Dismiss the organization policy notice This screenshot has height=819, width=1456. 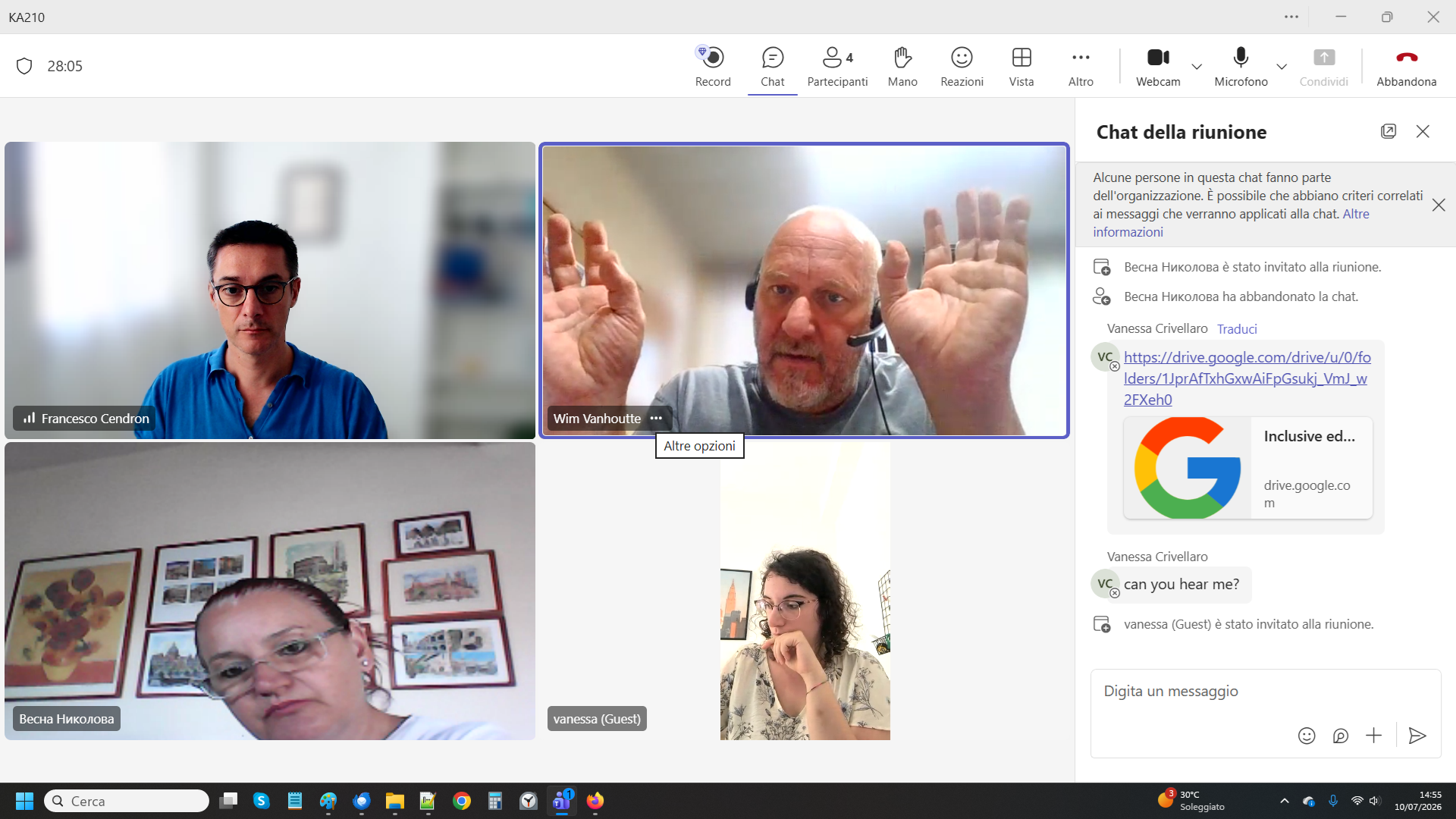point(1439,205)
